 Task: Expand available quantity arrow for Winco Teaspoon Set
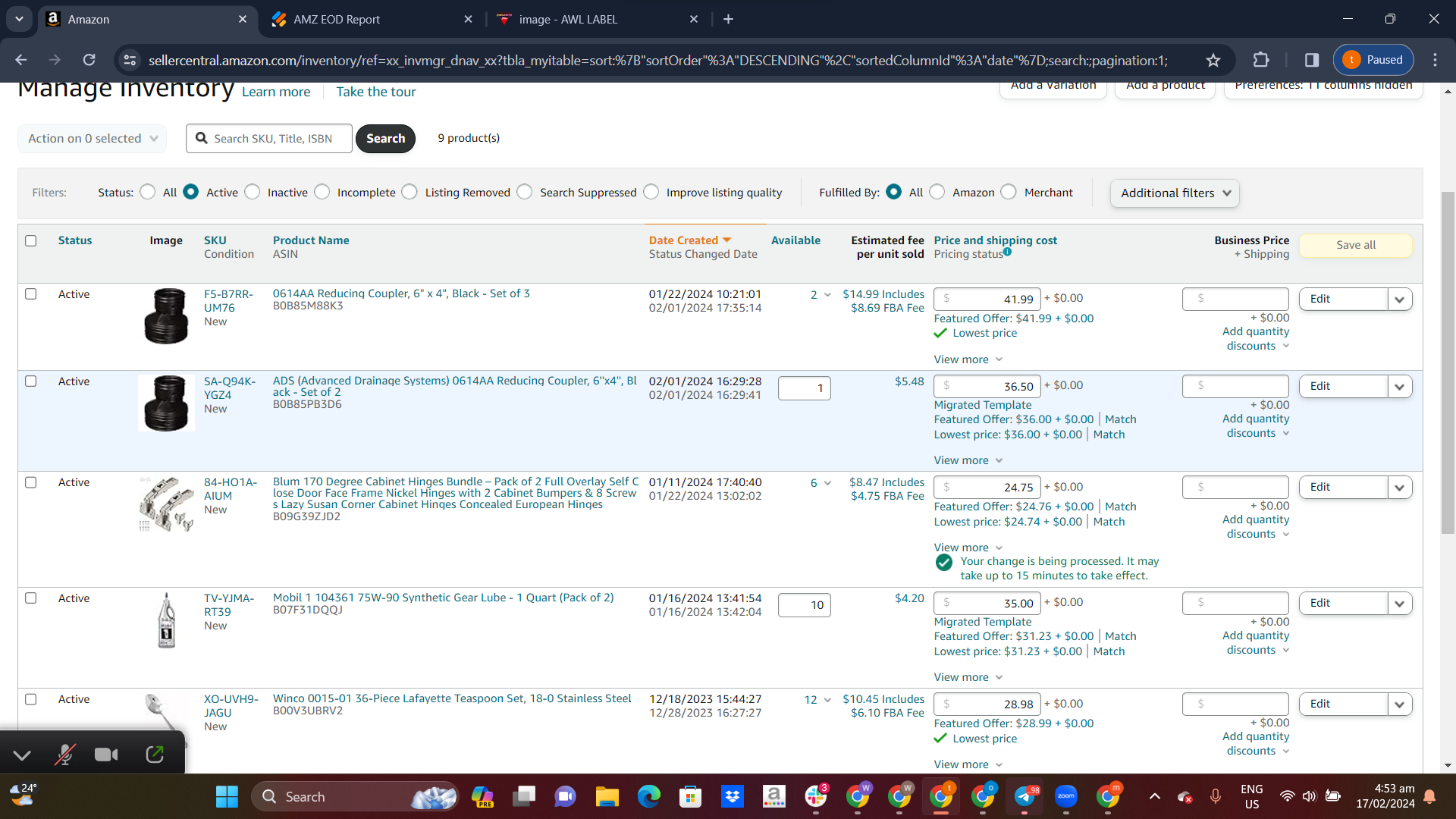tap(827, 700)
